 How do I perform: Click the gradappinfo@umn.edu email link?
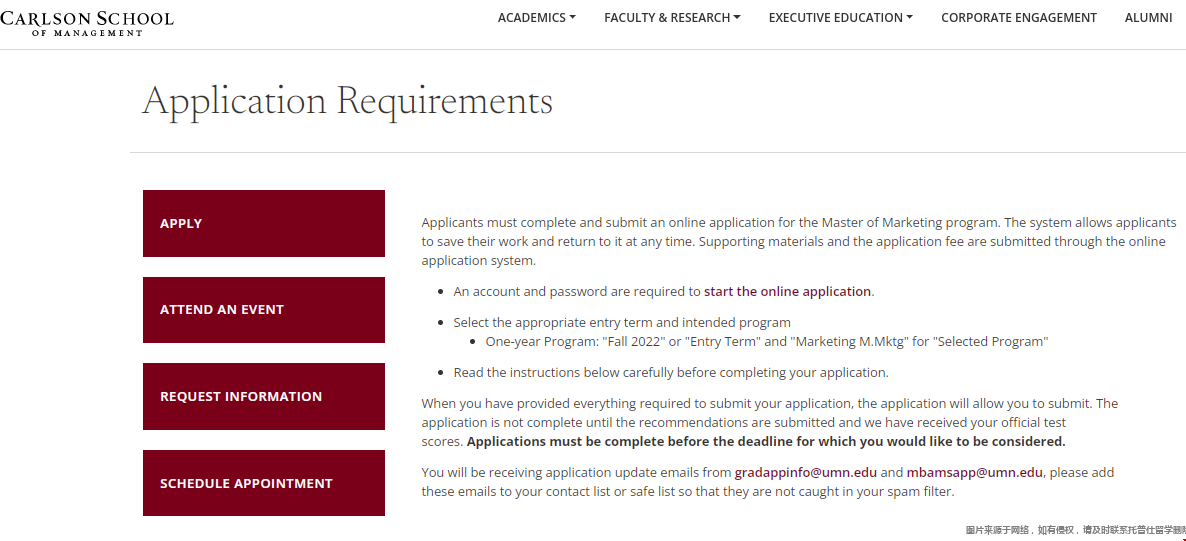coord(806,473)
